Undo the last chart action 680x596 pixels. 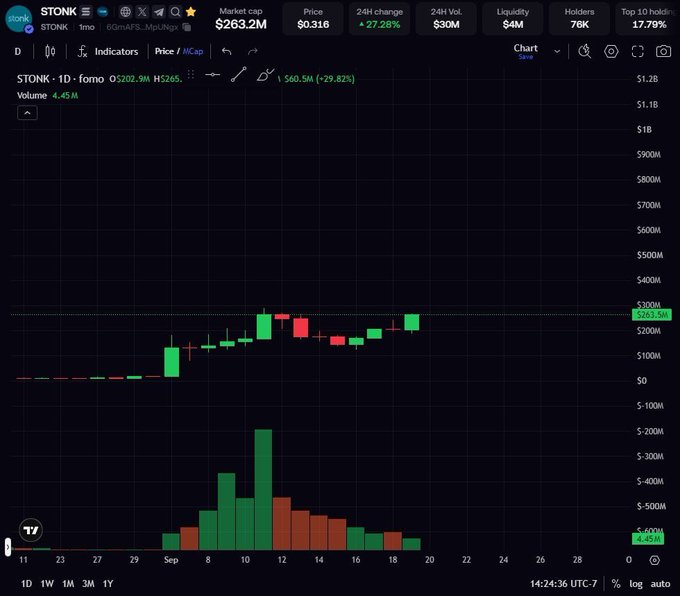tap(226, 51)
